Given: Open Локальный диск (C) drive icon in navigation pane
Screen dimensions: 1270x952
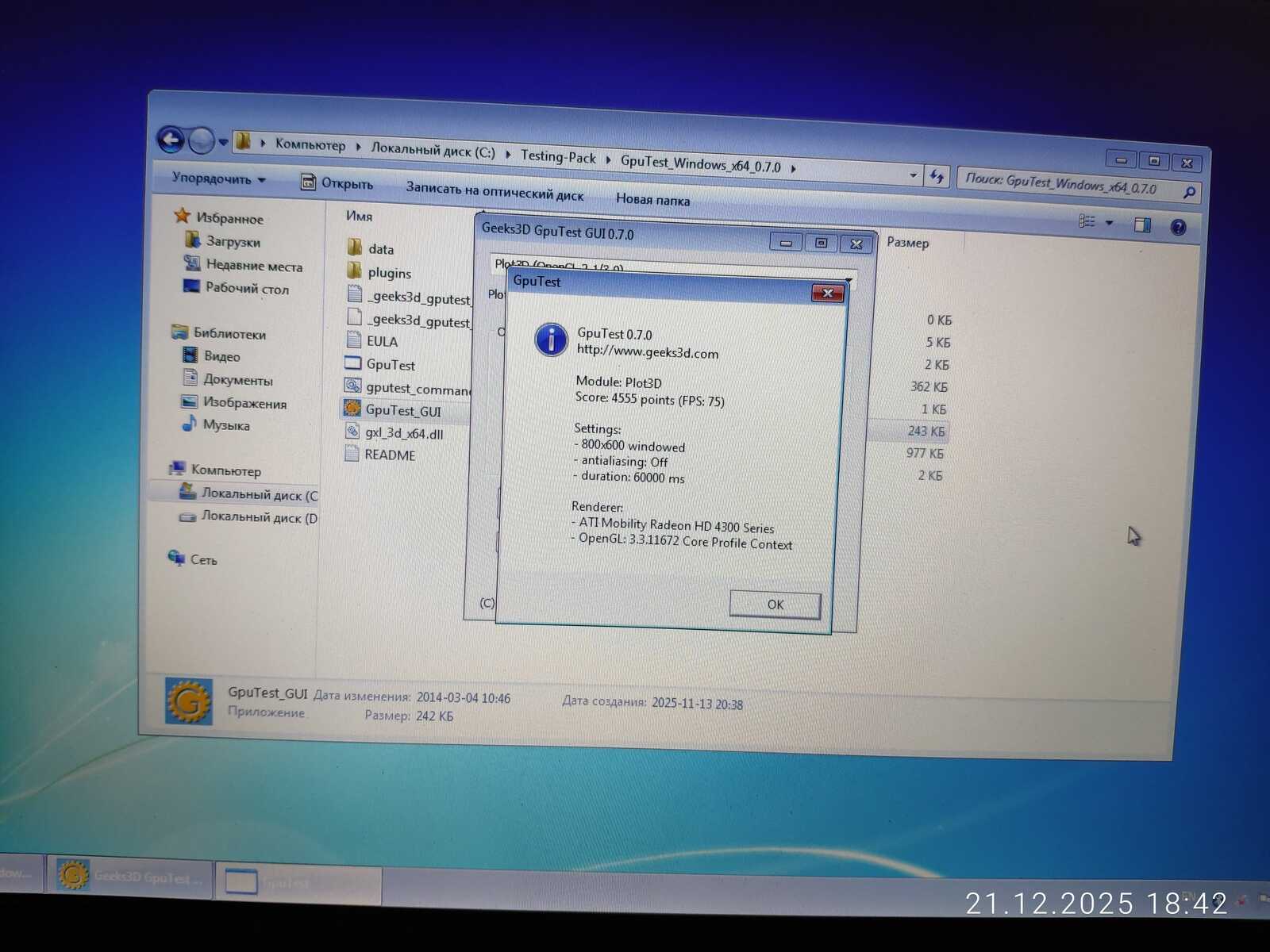Looking at the screenshot, I should tap(187, 492).
